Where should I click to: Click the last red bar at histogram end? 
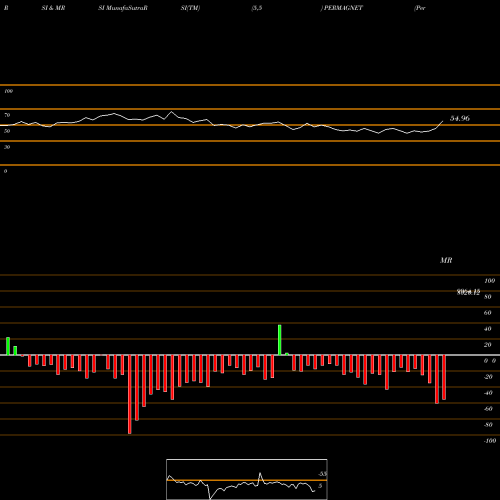tap(444, 377)
